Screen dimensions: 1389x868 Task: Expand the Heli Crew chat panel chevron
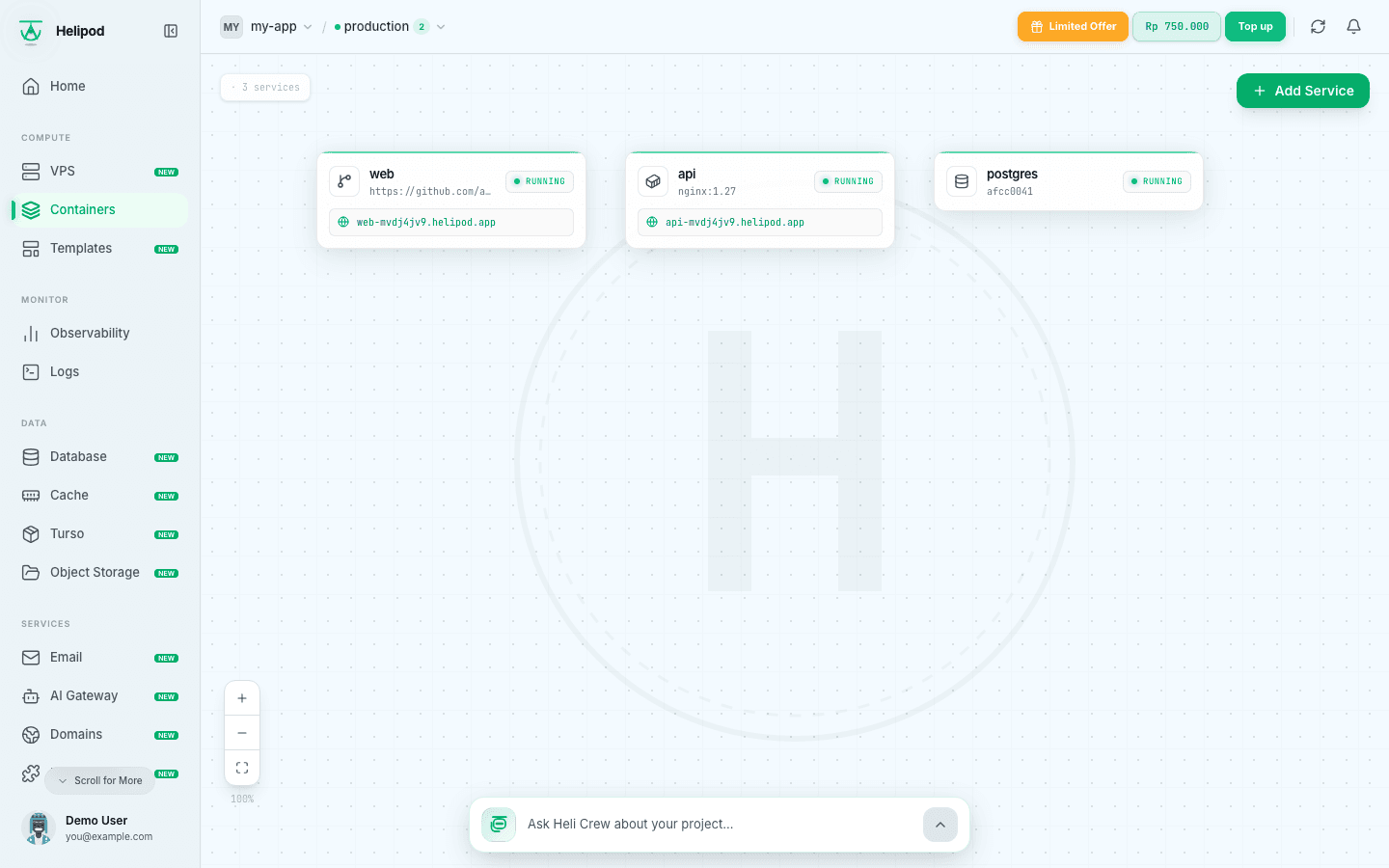940,825
